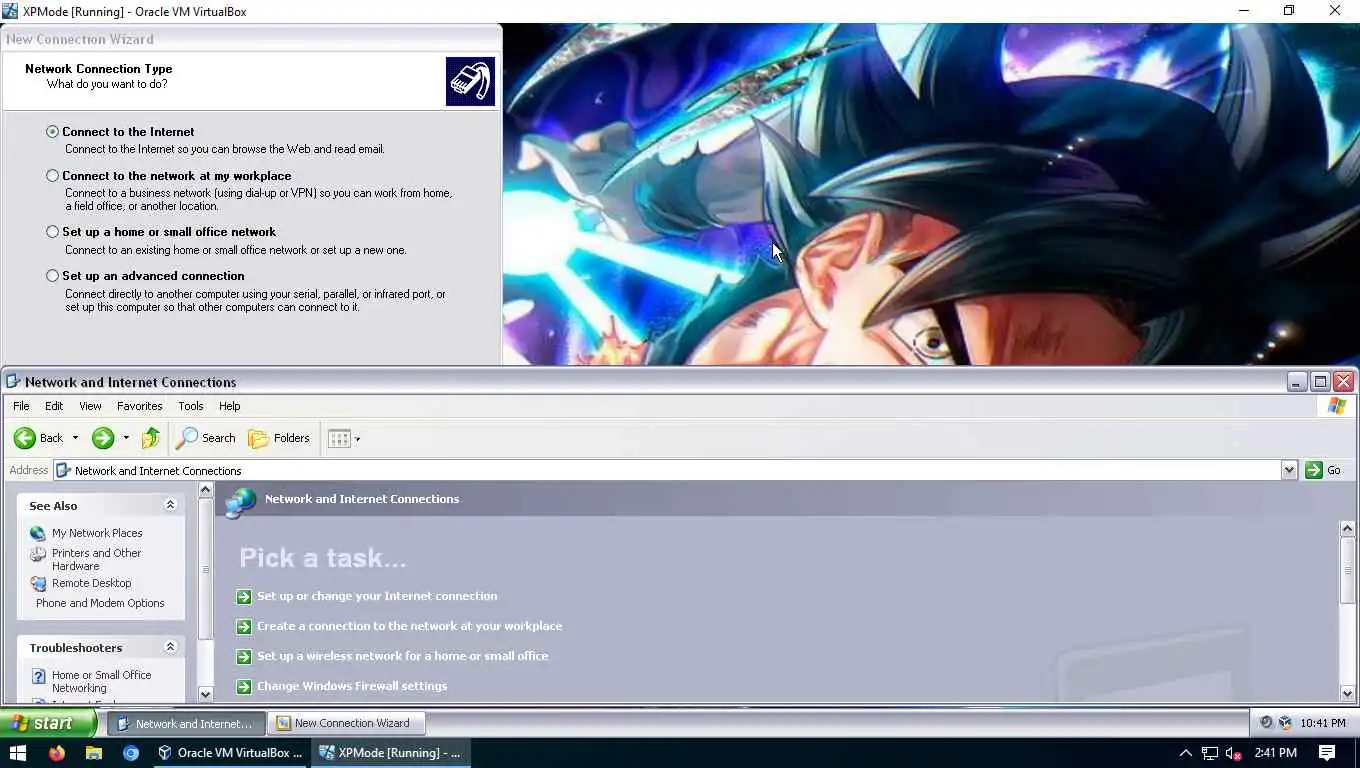Go up one folder level with Up icon
Screen dimensions: 1360x768
click(151, 438)
